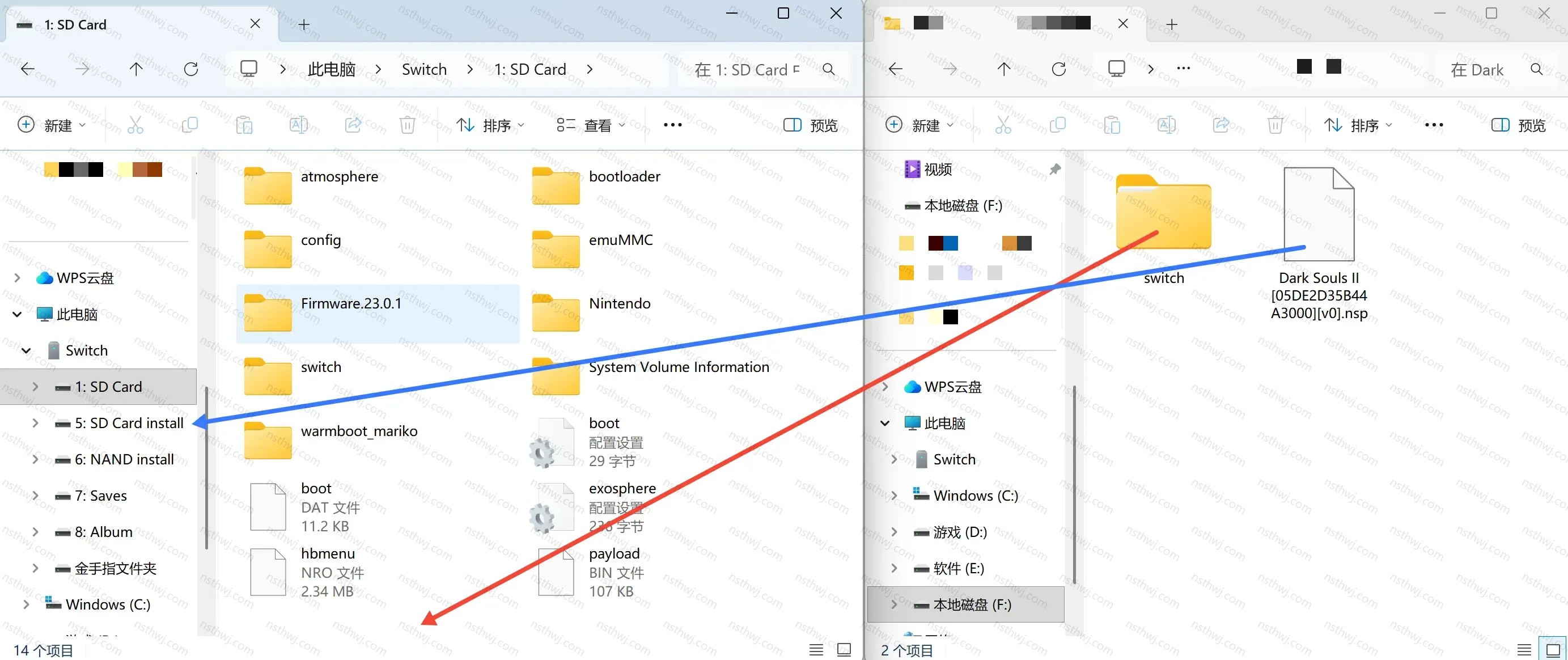
Task: Open the 排序 sort dropdown in left window
Action: (490, 125)
